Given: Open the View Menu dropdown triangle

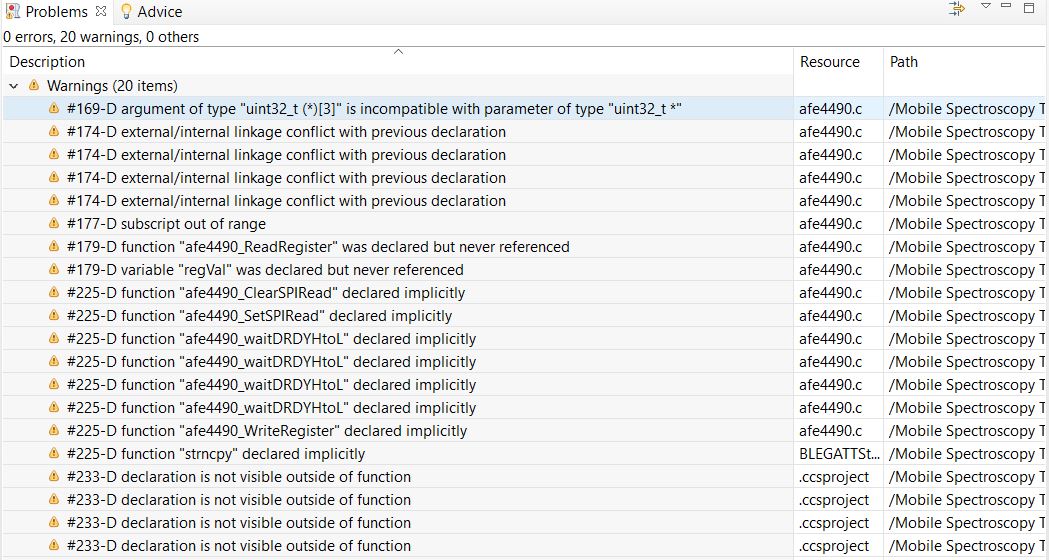Looking at the screenshot, I should [985, 8].
